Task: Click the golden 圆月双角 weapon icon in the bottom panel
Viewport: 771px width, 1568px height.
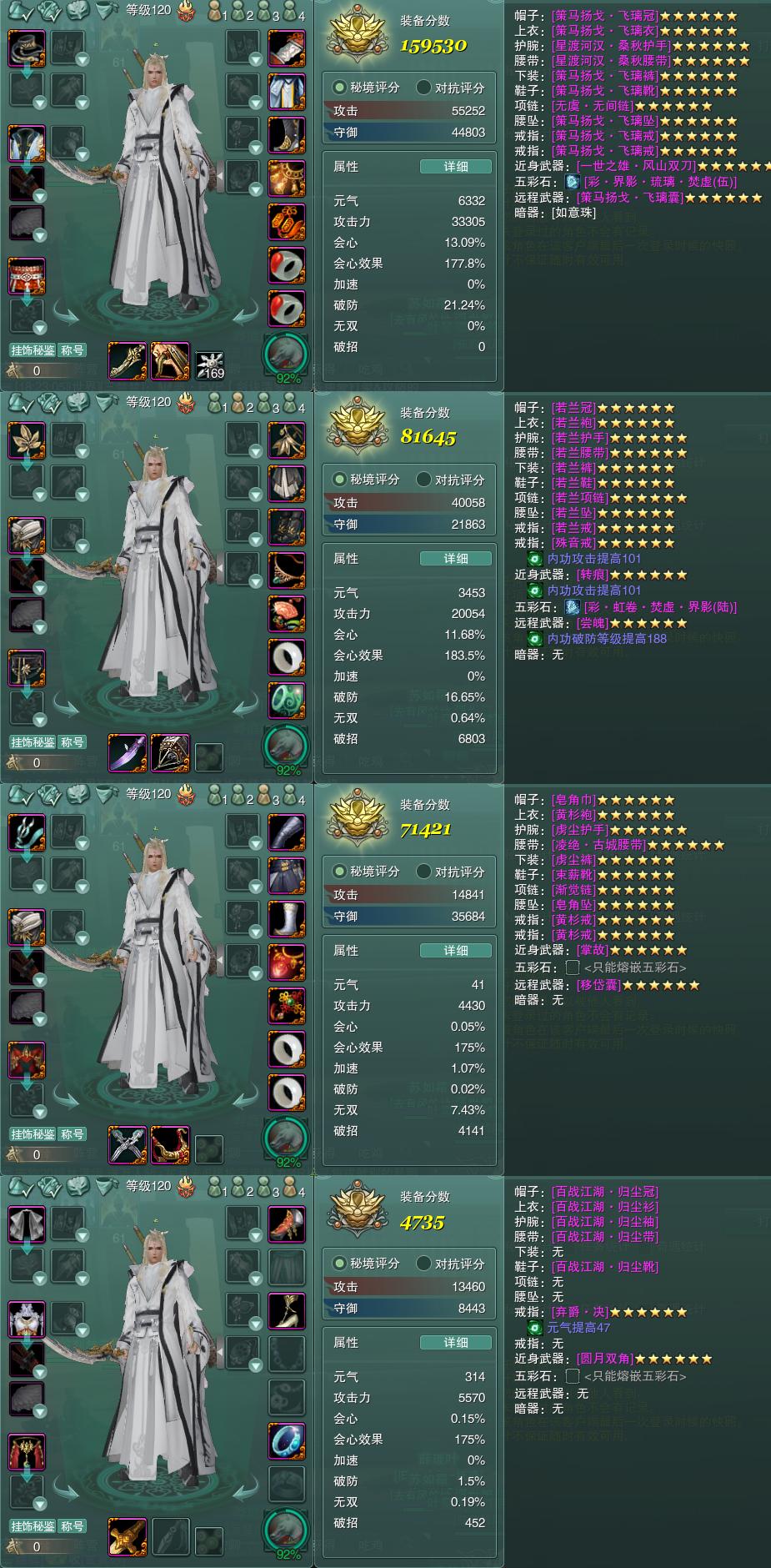Action: tap(128, 1537)
